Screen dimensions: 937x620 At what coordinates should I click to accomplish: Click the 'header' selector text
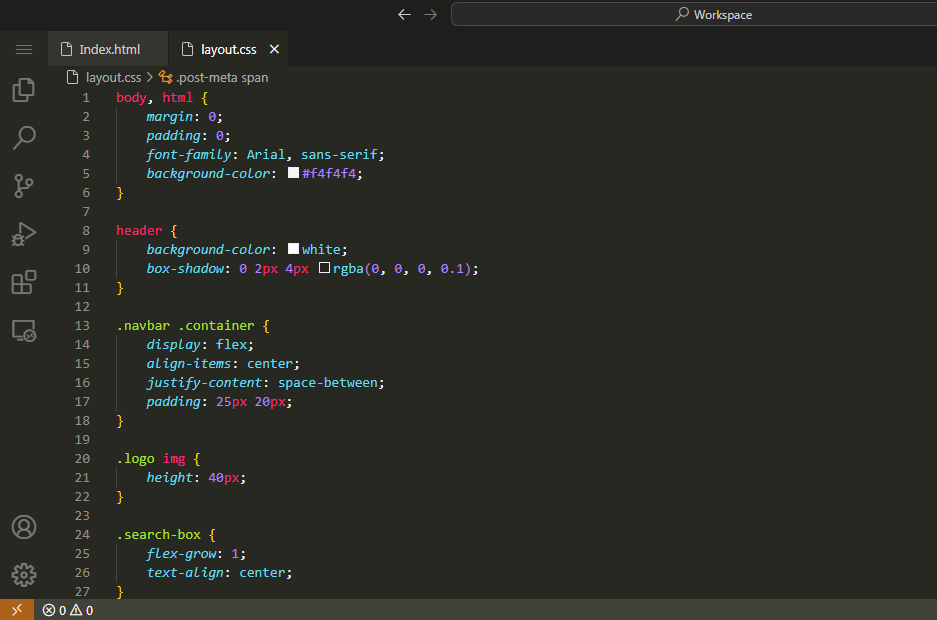pos(139,231)
